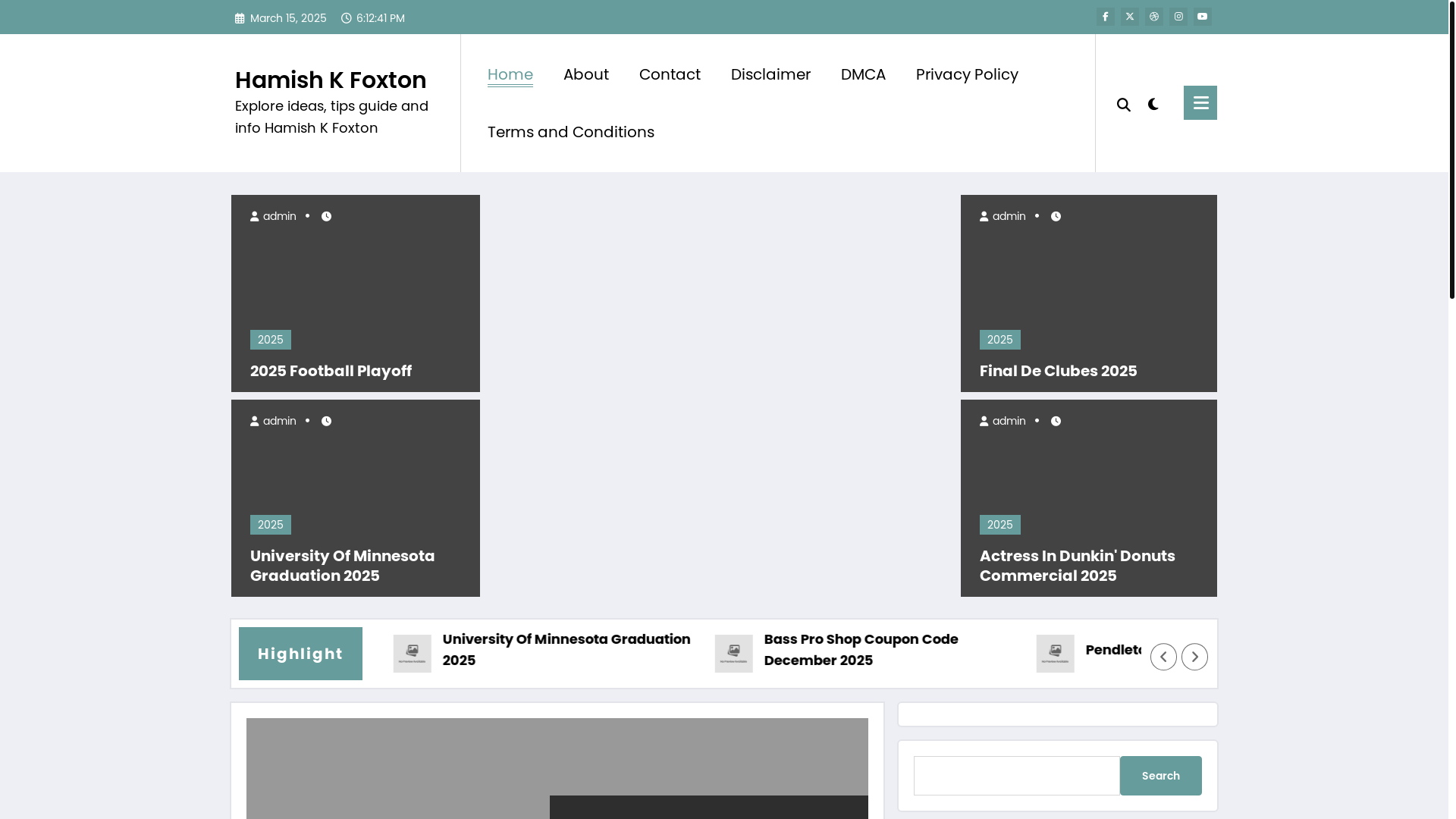The width and height of the screenshot is (1456, 819).
Task: Click admin author on Final De Clubes card
Action: 1003,216
